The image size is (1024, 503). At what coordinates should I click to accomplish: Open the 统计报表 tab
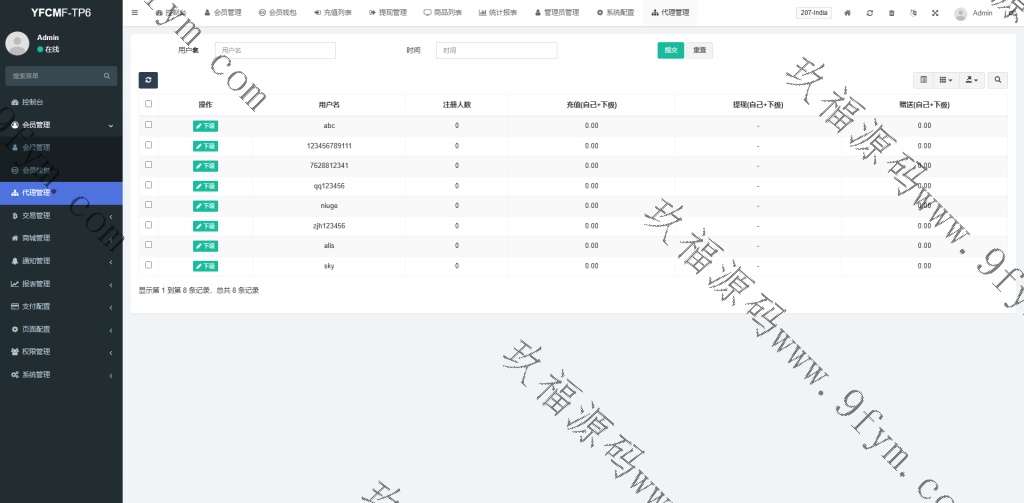[x=498, y=13]
